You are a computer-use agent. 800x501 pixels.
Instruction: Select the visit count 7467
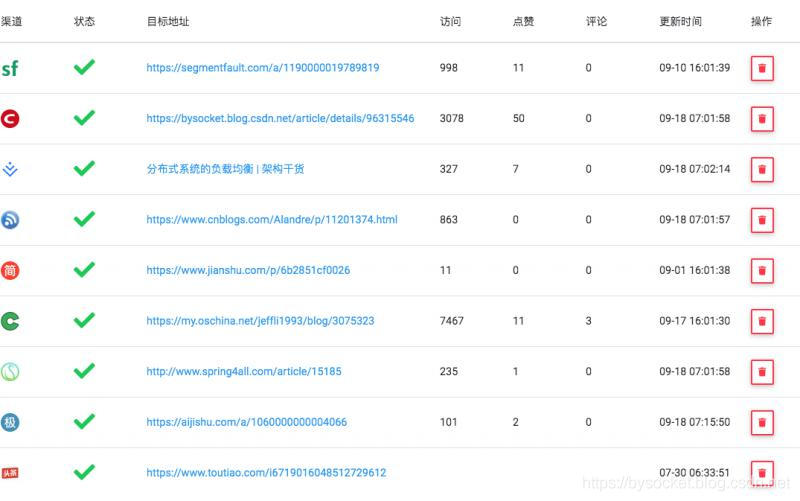(x=452, y=321)
